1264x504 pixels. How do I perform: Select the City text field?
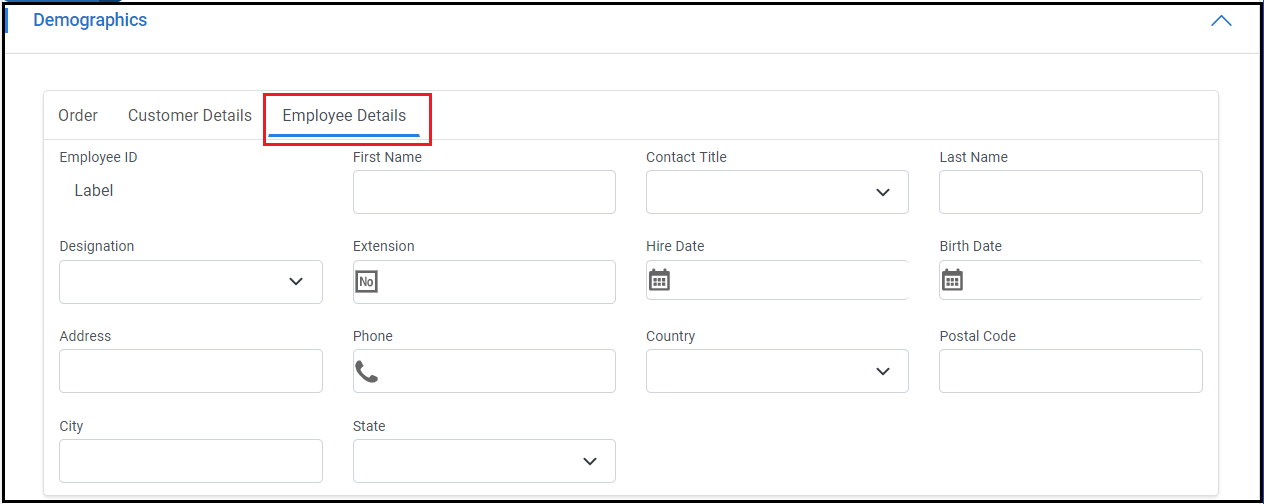click(x=190, y=461)
